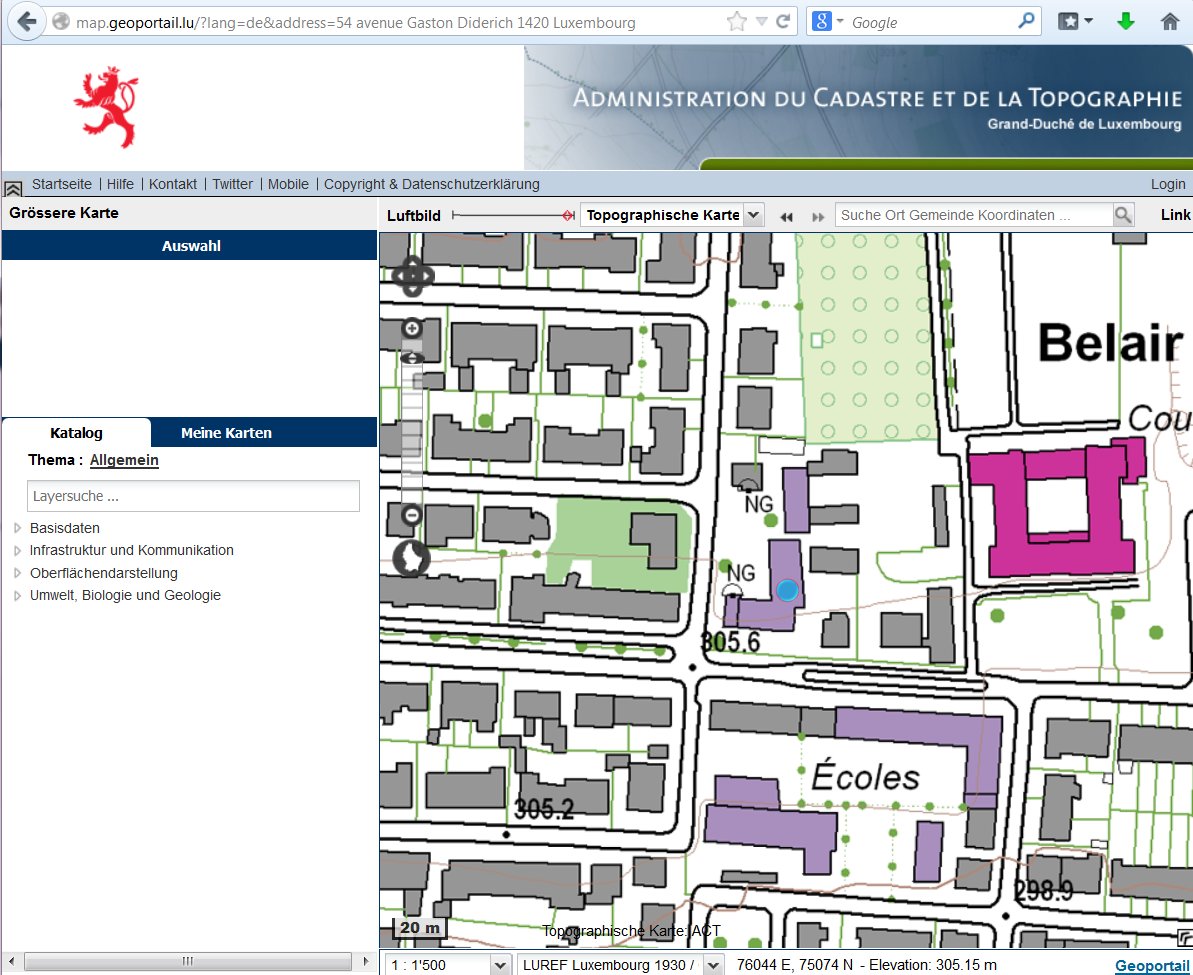
Task: Click the green download arrow in browser
Action: point(1126,21)
